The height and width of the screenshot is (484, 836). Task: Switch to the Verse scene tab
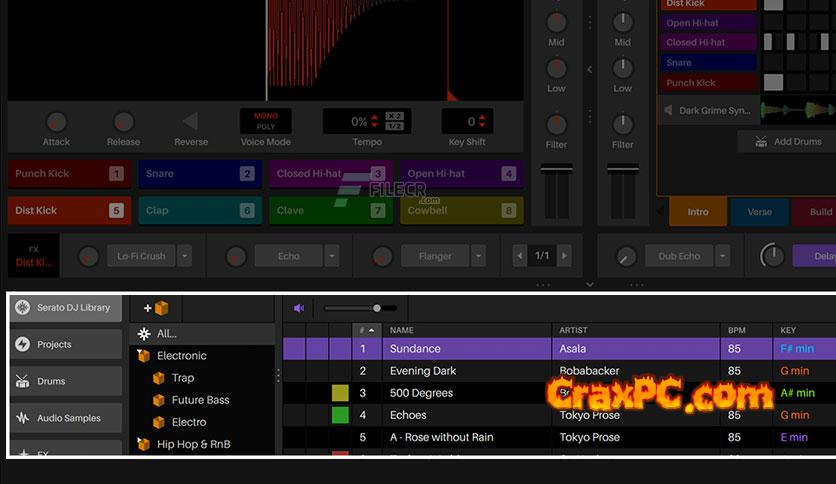pyautogui.click(x=759, y=212)
